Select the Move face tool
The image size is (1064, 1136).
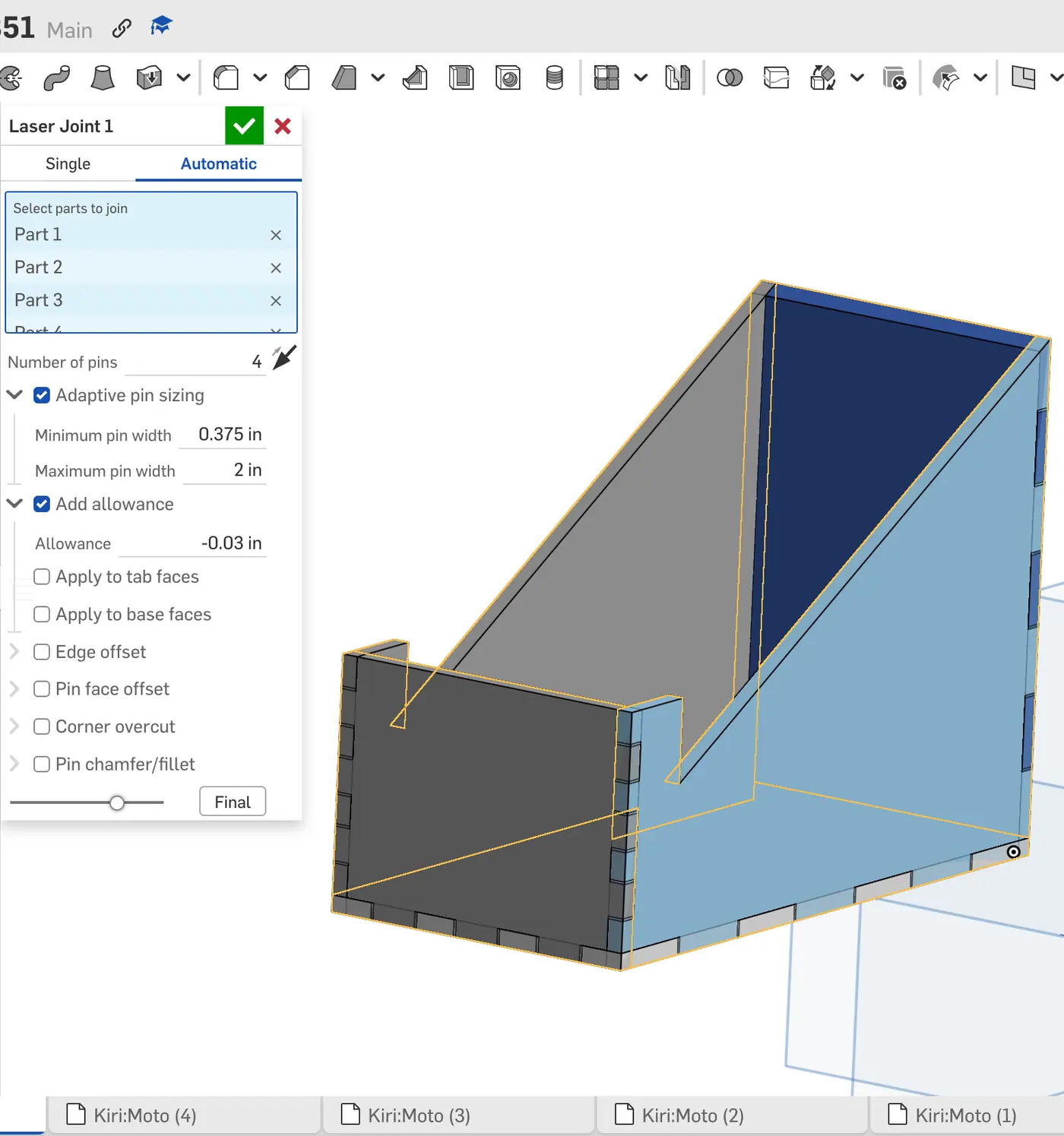946,78
